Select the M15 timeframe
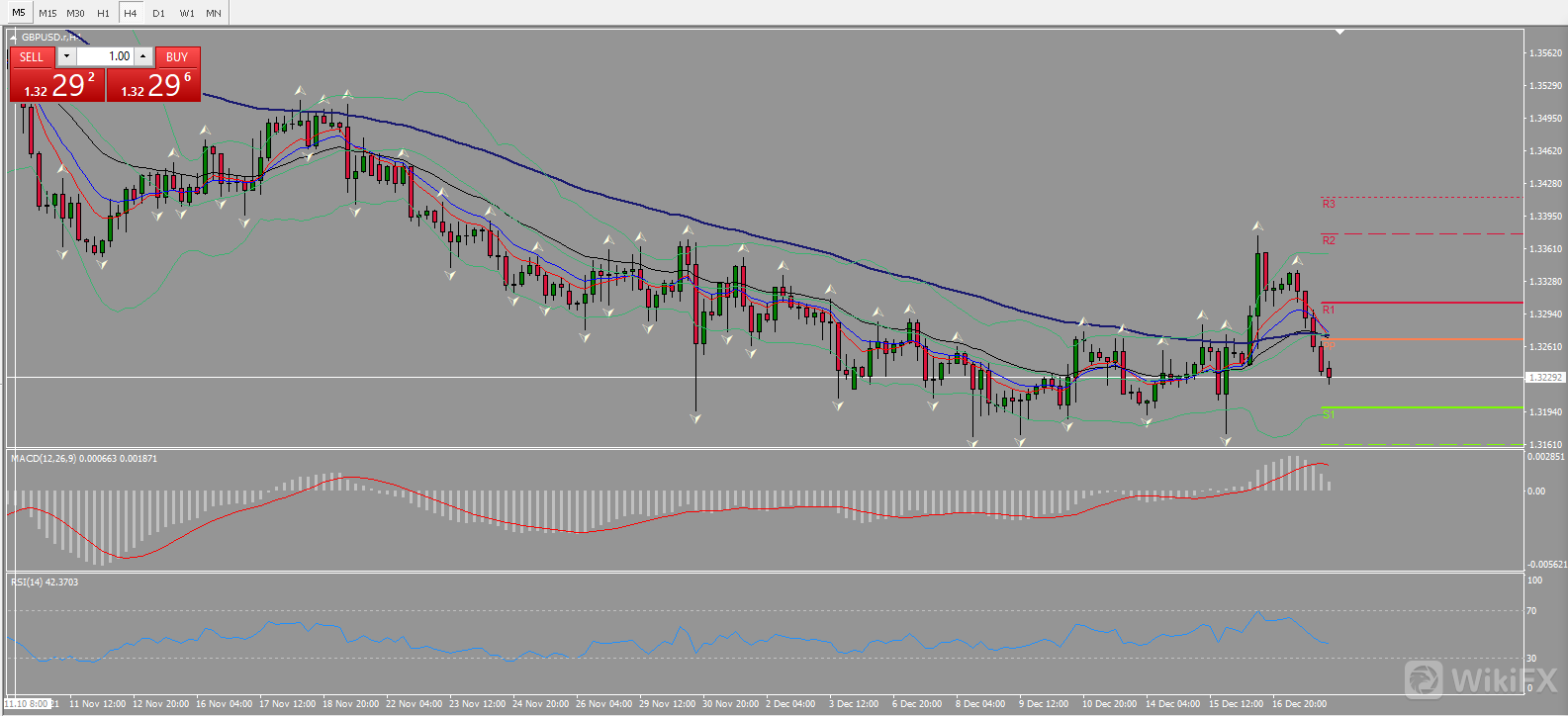The image size is (1568, 716). tap(47, 13)
